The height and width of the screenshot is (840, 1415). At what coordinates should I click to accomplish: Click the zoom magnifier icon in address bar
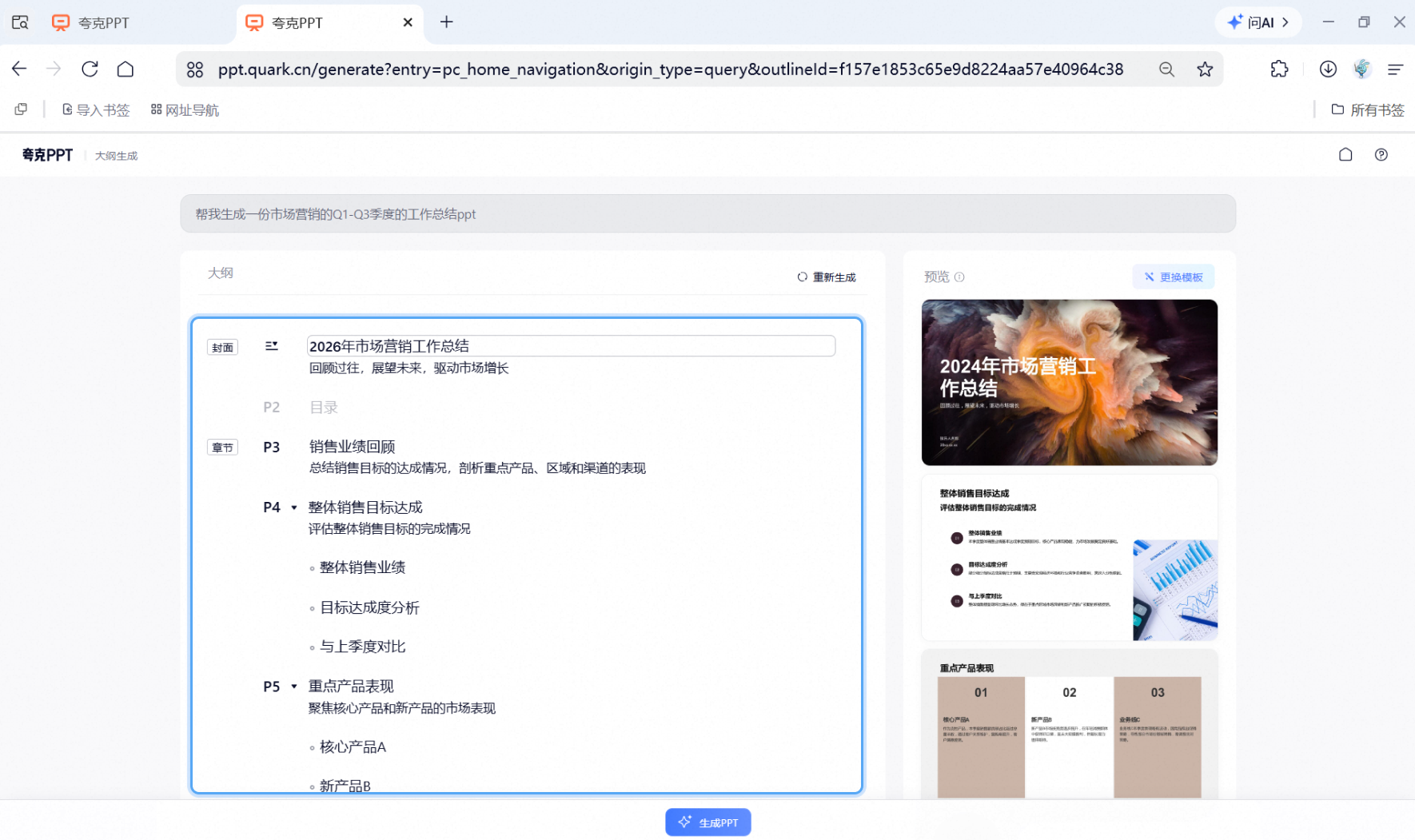pos(1166,70)
